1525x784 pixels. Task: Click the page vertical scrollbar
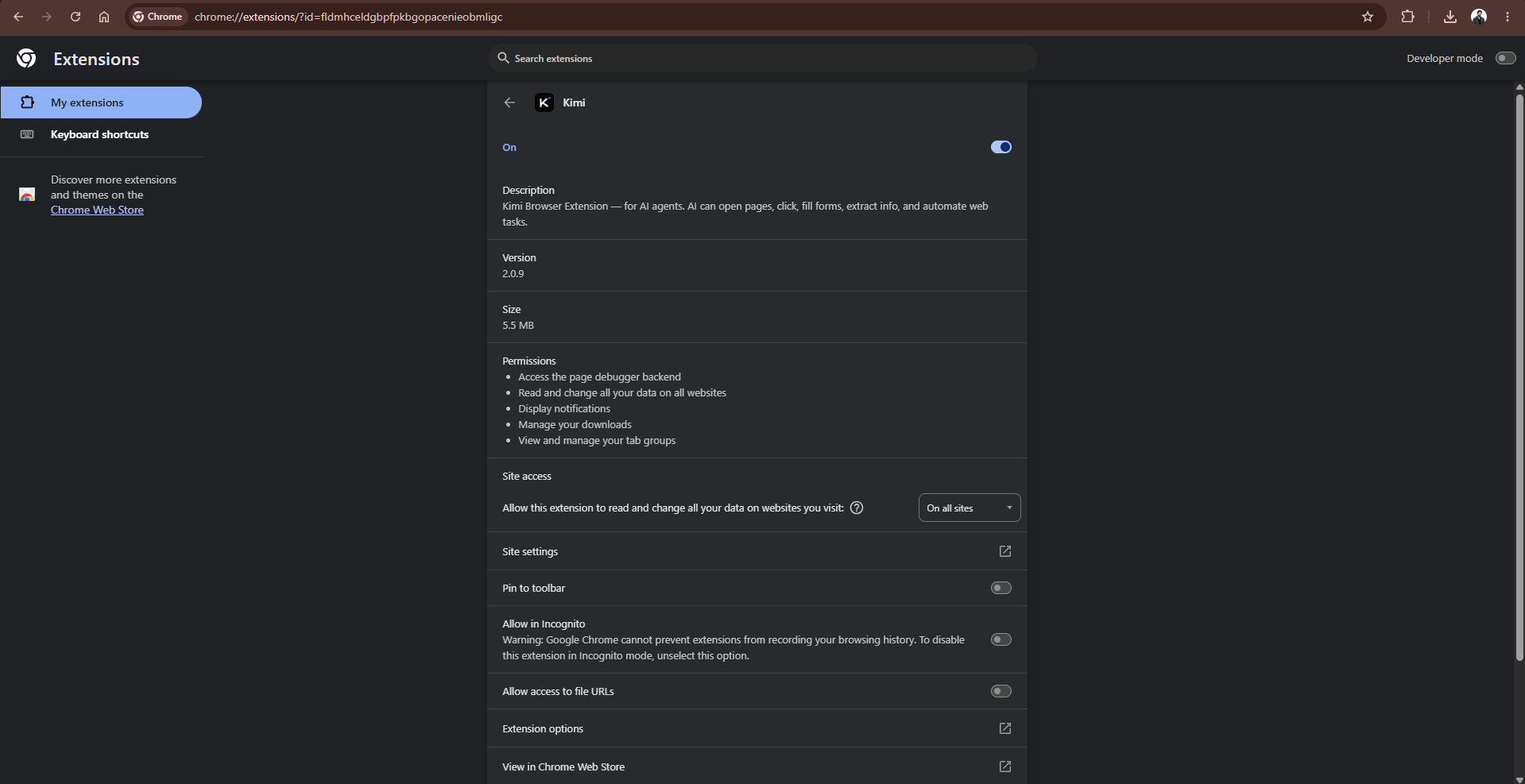(x=1519, y=377)
